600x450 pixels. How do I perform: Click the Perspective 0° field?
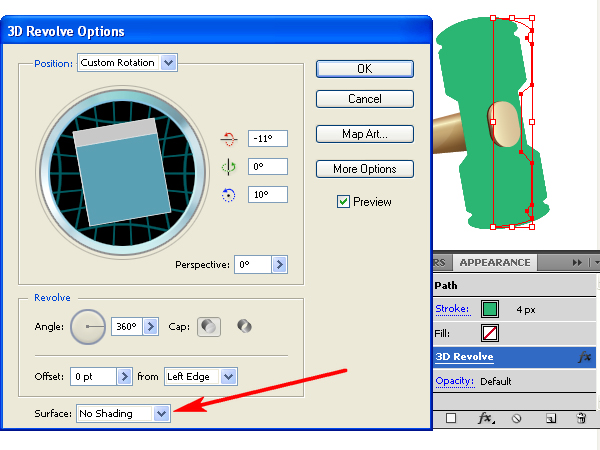[x=253, y=264]
